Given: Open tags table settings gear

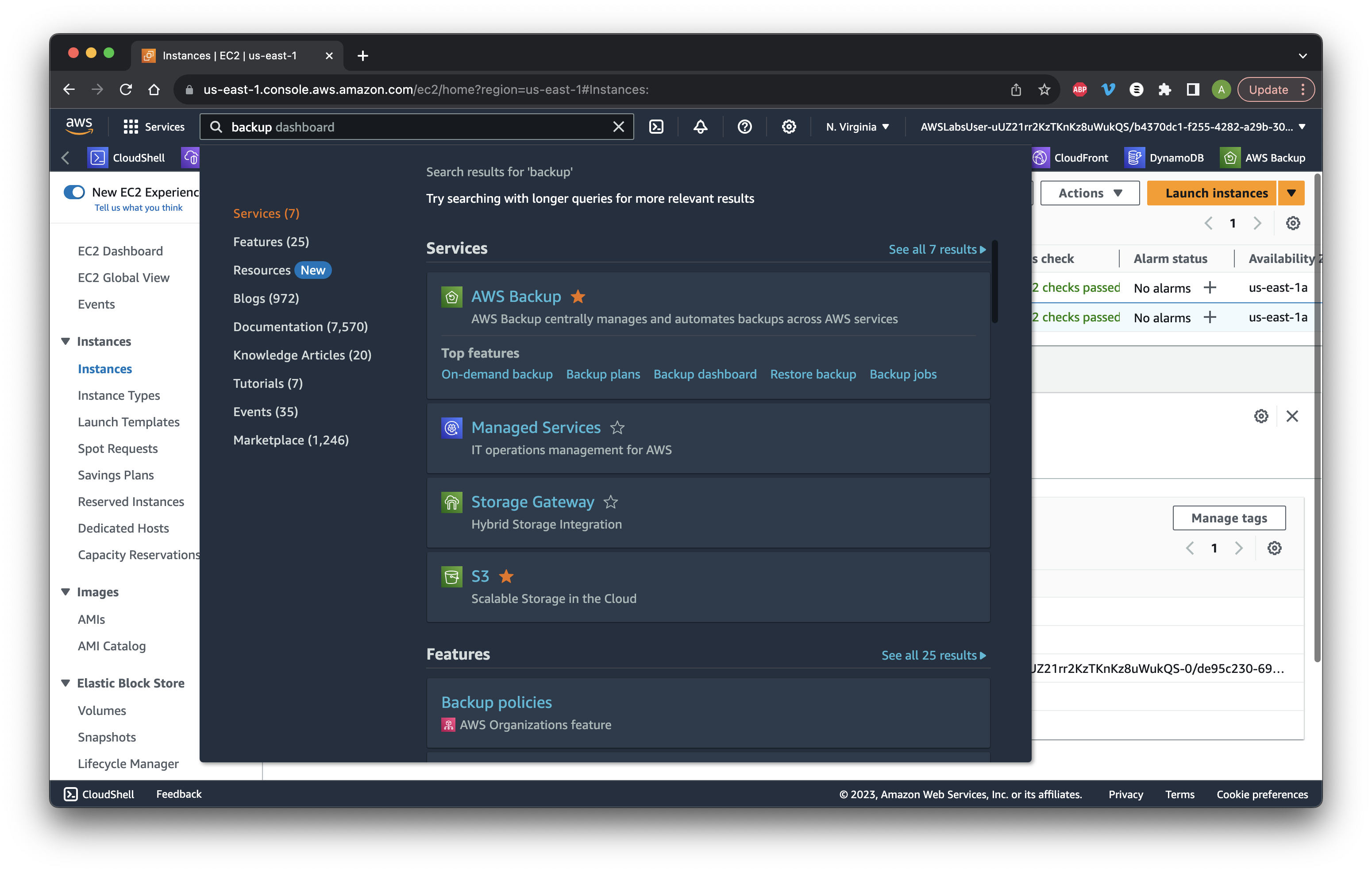Looking at the screenshot, I should [1275, 548].
